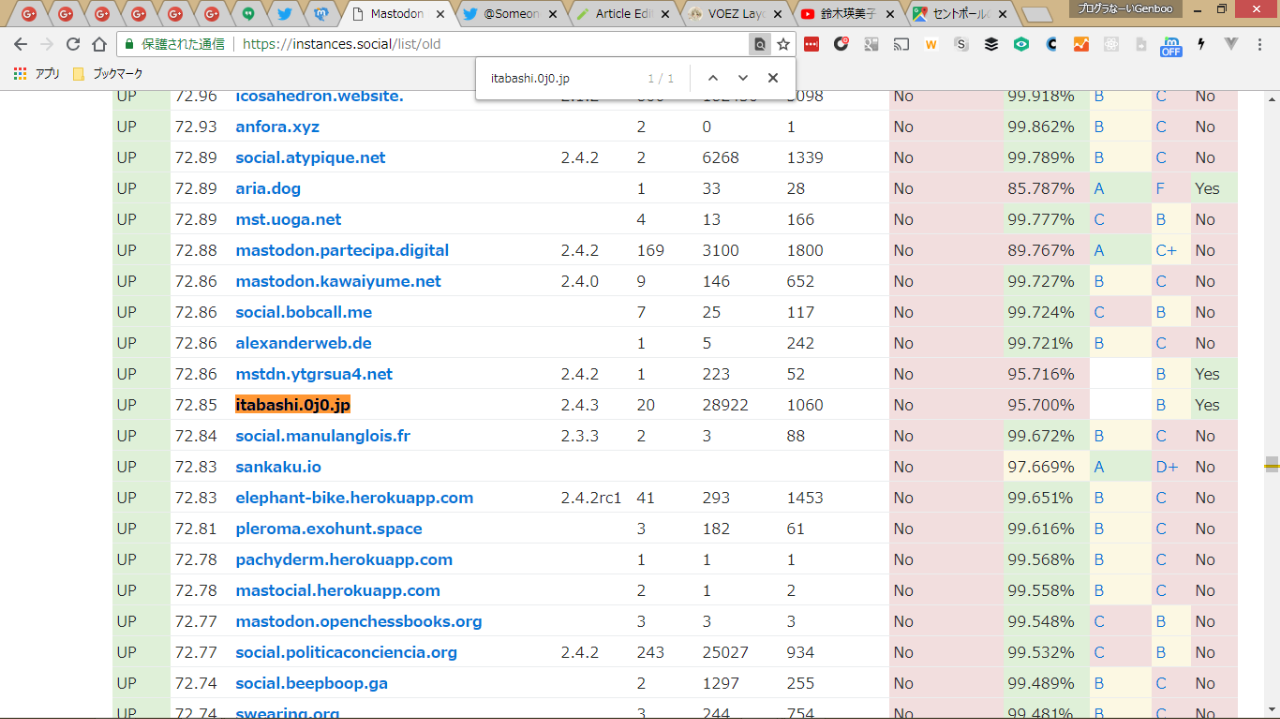Click the Buffer stacked-layers extension icon
1280x719 pixels.
click(x=991, y=44)
